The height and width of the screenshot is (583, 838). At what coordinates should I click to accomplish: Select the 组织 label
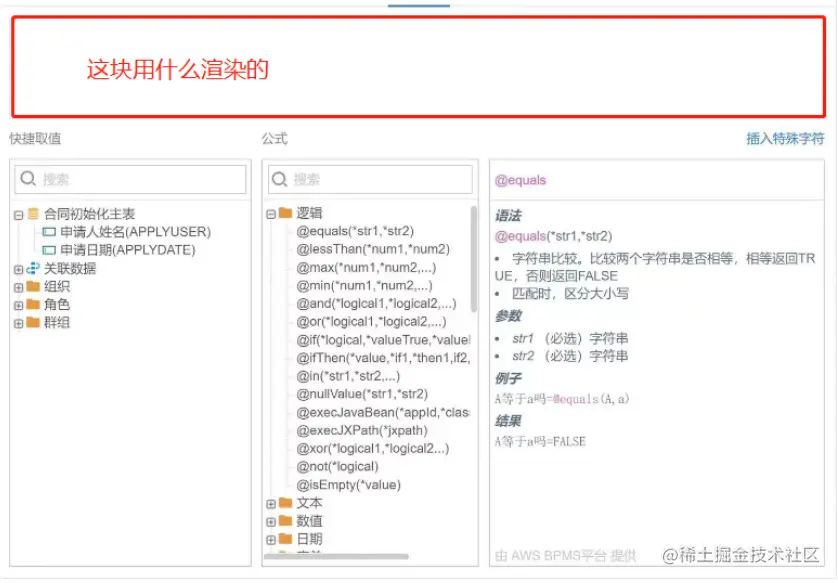[57, 287]
